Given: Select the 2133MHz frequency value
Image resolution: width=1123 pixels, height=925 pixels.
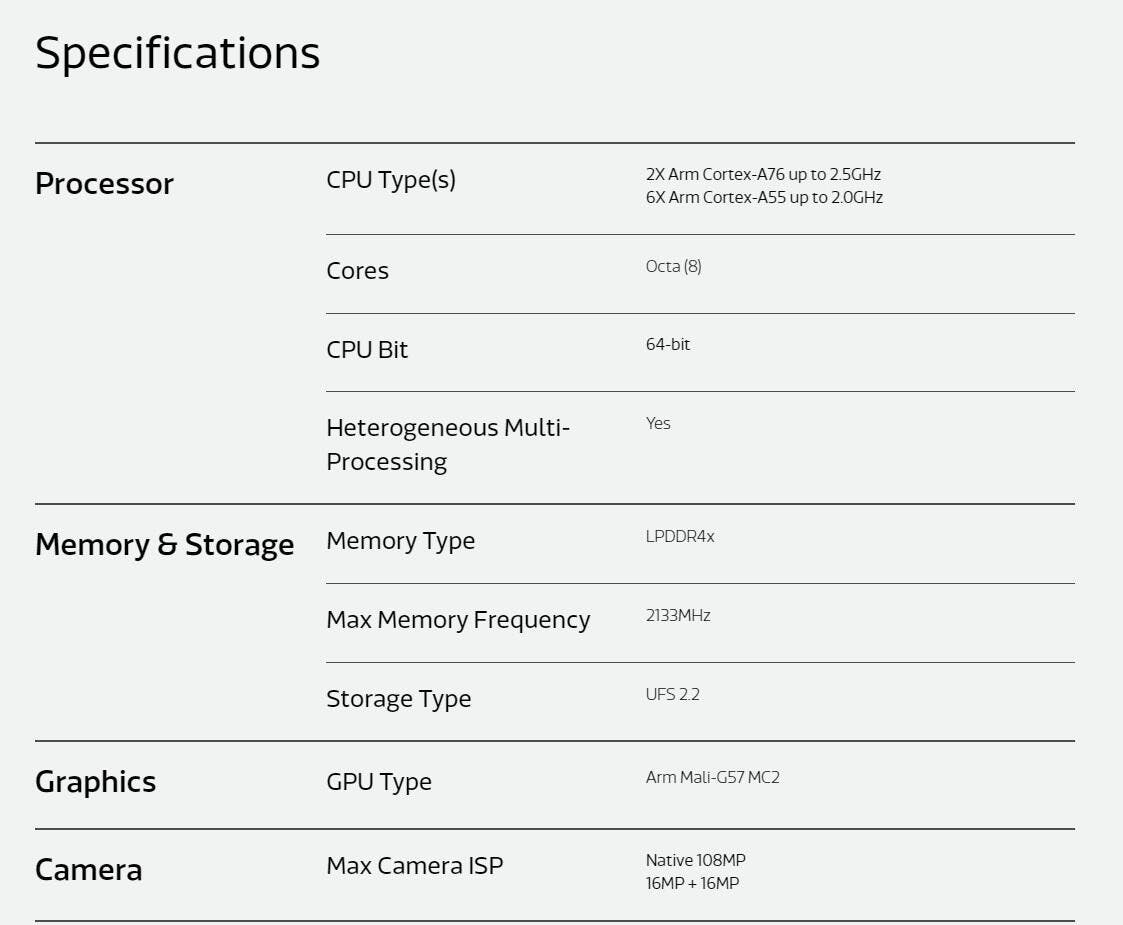Looking at the screenshot, I should tap(678, 615).
